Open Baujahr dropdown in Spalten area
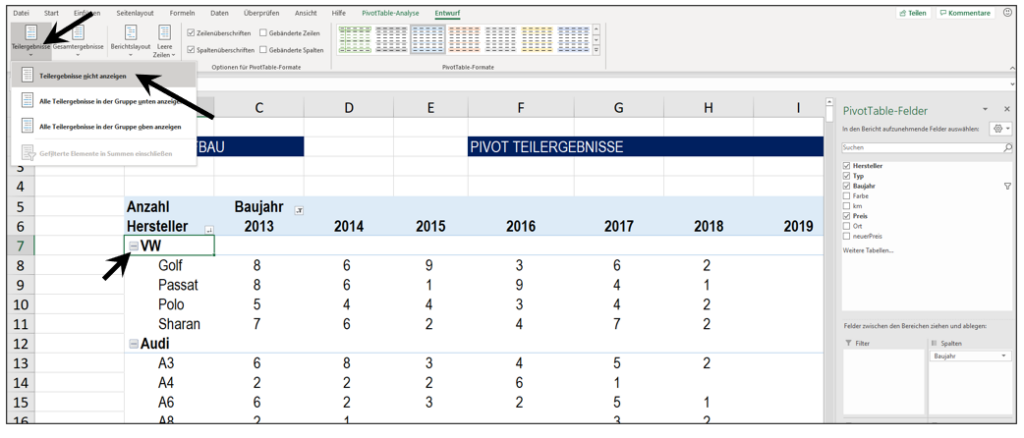1024x438 pixels. (x=1002, y=356)
